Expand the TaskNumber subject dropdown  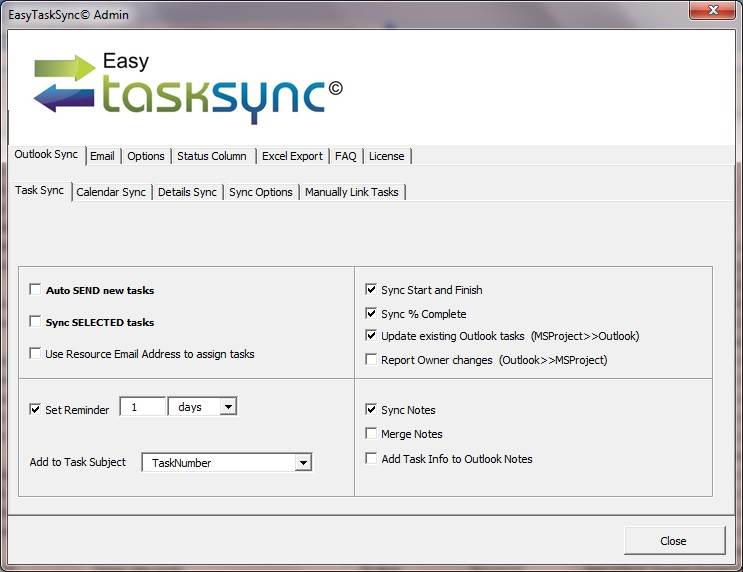(303, 463)
